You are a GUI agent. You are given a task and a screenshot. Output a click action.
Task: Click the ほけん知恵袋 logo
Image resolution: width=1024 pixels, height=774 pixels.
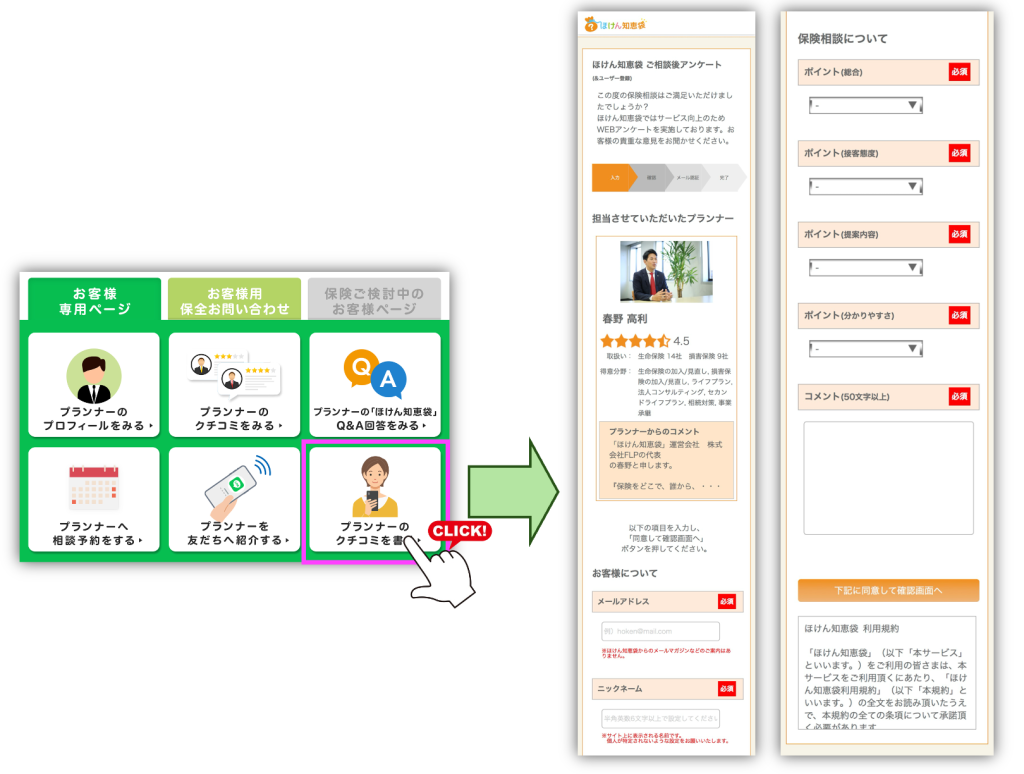click(615, 25)
